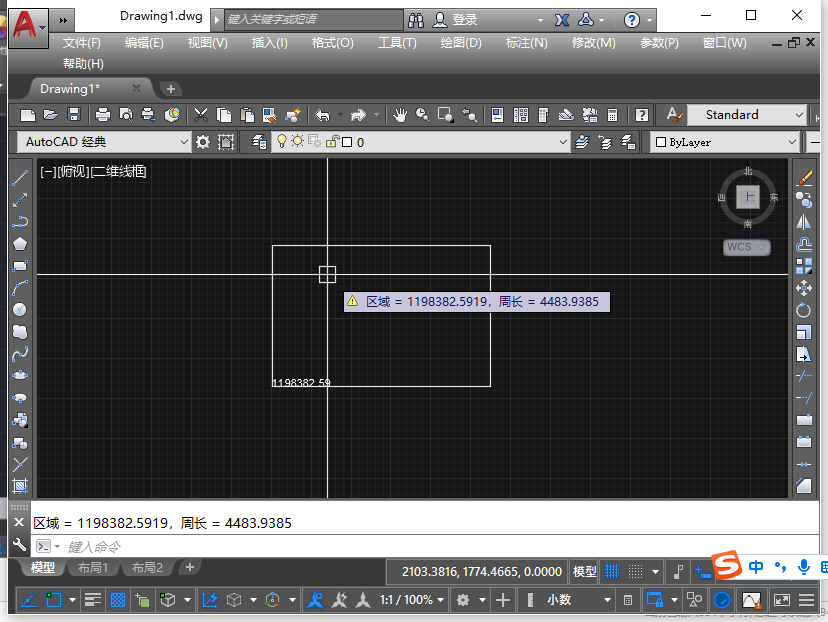Select the Line drawing tool
Viewport: 828px width, 622px height.
click(x=20, y=177)
